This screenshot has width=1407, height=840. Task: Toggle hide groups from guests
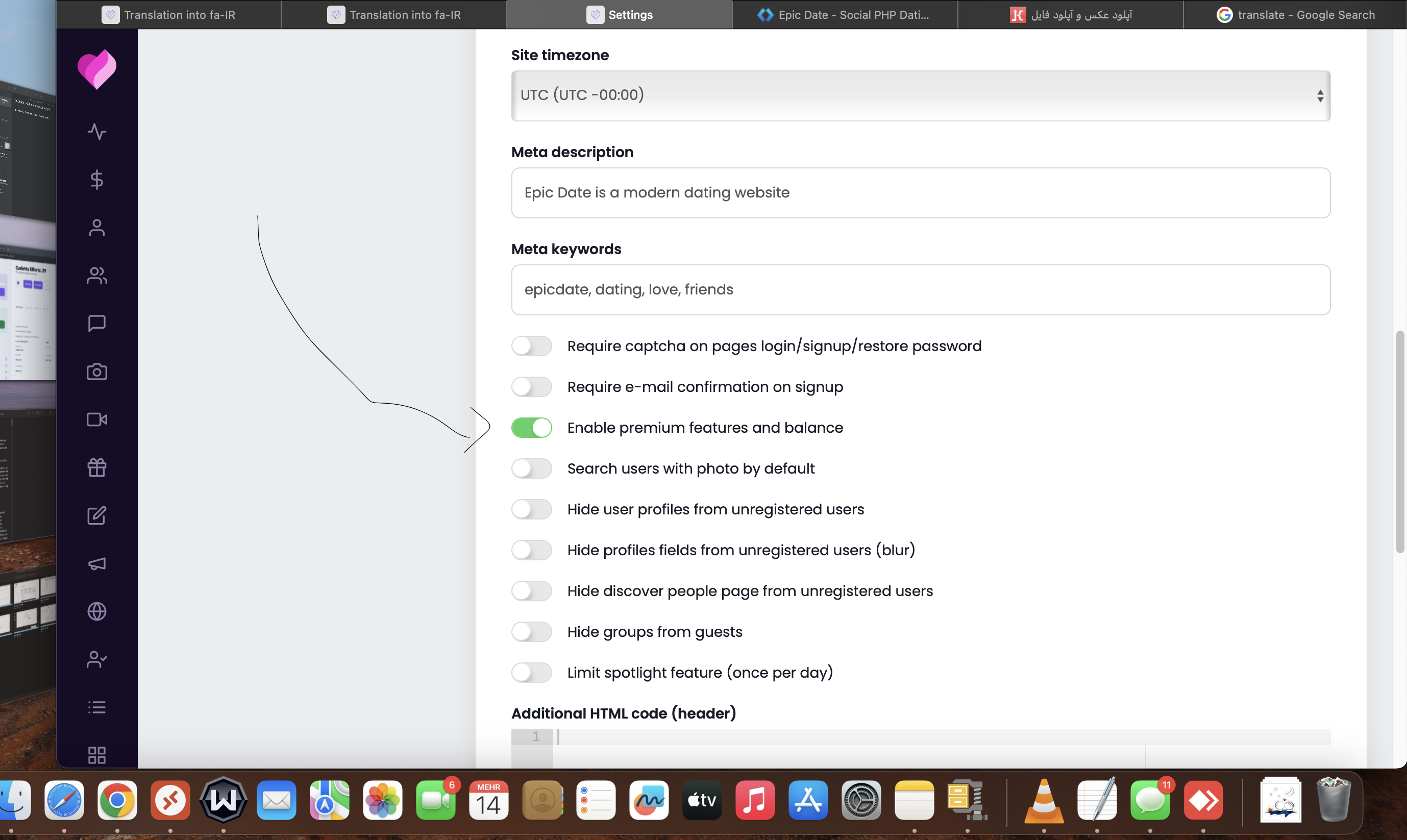point(531,632)
